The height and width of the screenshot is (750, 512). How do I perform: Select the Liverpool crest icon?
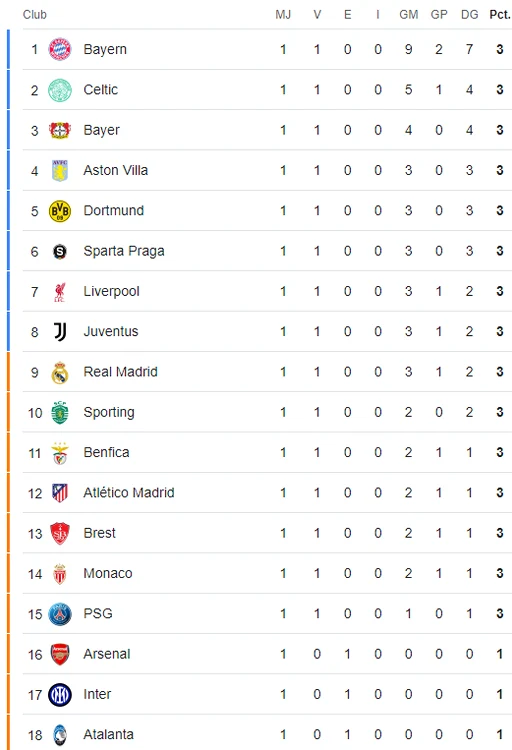click(60, 292)
